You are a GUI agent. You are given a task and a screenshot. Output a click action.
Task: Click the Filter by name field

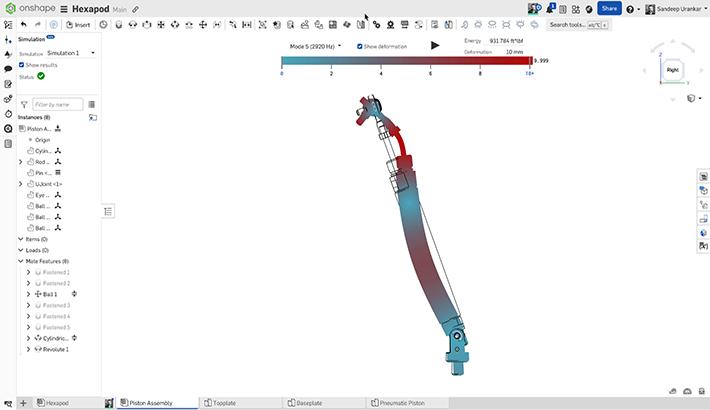[x=58, y=105]
